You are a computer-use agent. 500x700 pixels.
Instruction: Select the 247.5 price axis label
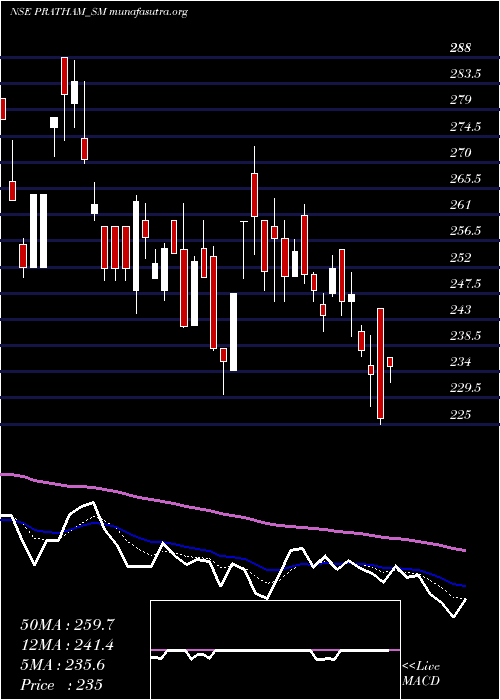[x=465, y=283]
